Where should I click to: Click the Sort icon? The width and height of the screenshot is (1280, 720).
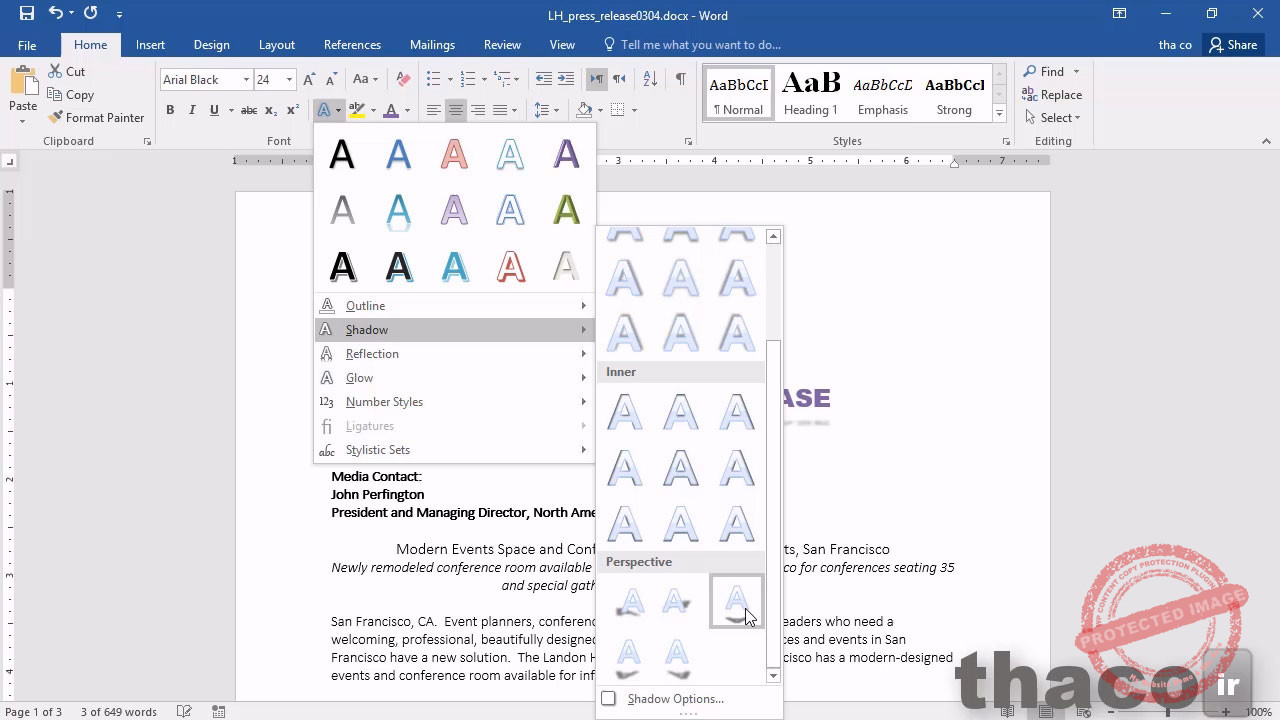tap(649, 78)
